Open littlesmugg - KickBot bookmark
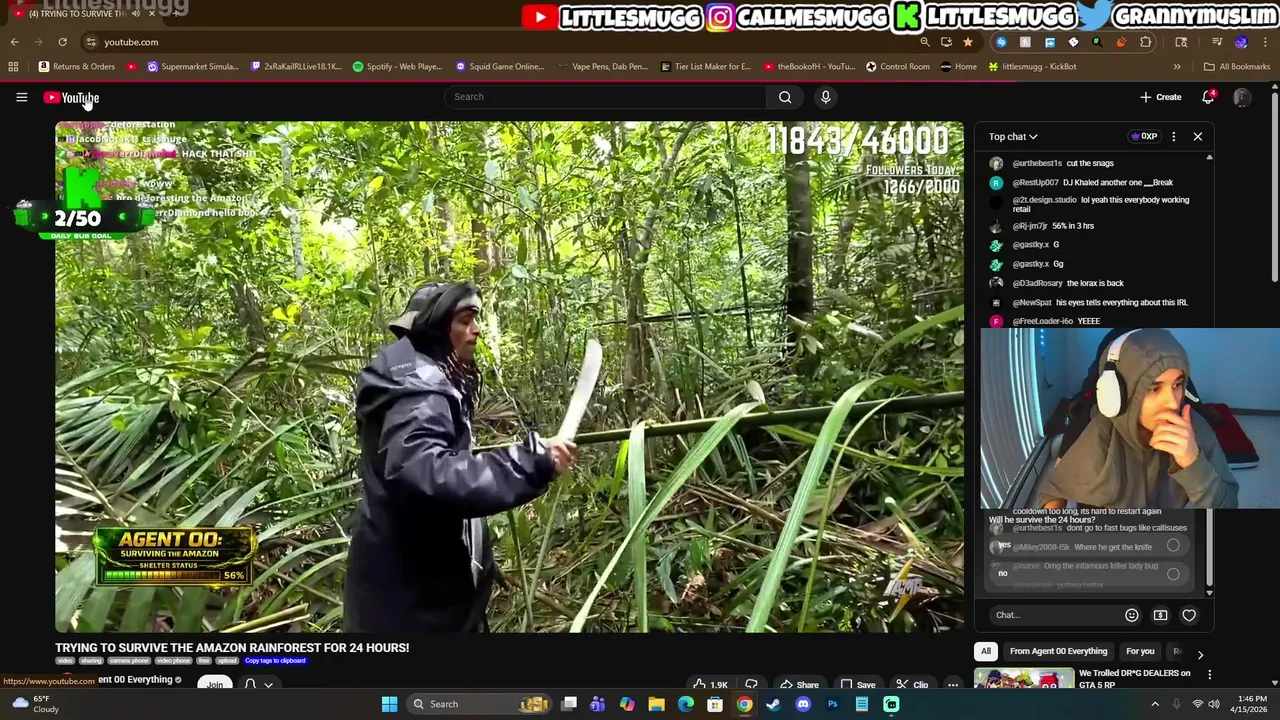 pos(1032,67)
